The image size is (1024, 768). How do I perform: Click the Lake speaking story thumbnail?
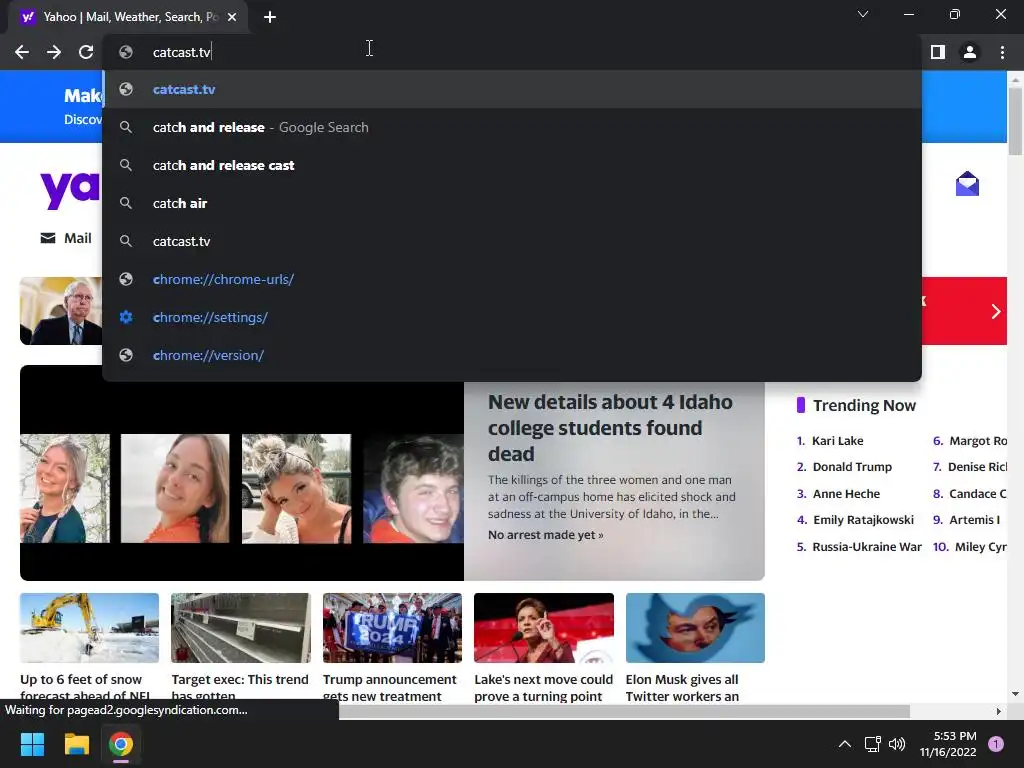[544, 628]
